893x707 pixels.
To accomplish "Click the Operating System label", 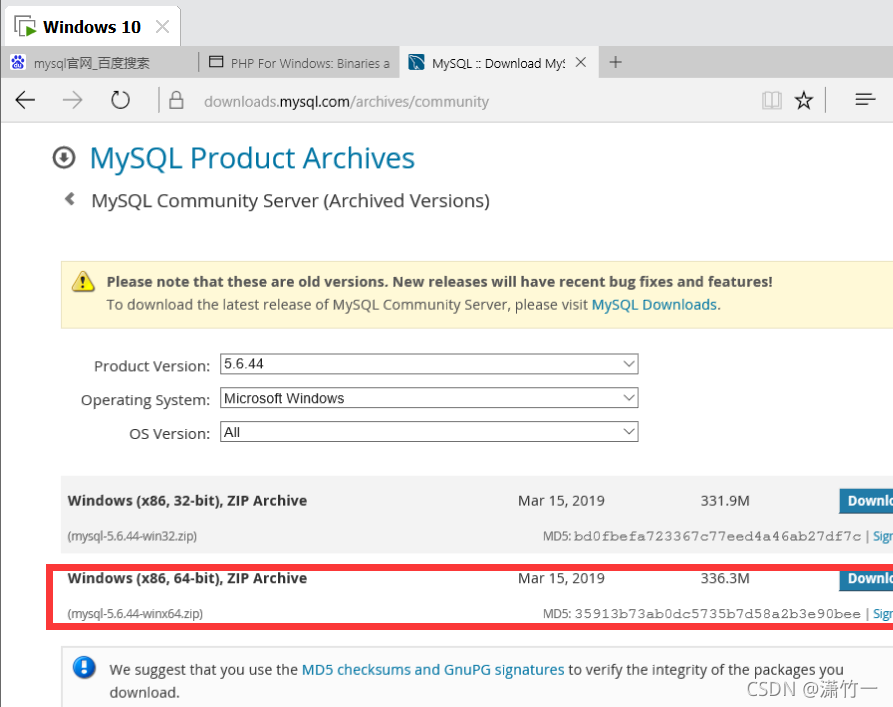I will point(146,400).
